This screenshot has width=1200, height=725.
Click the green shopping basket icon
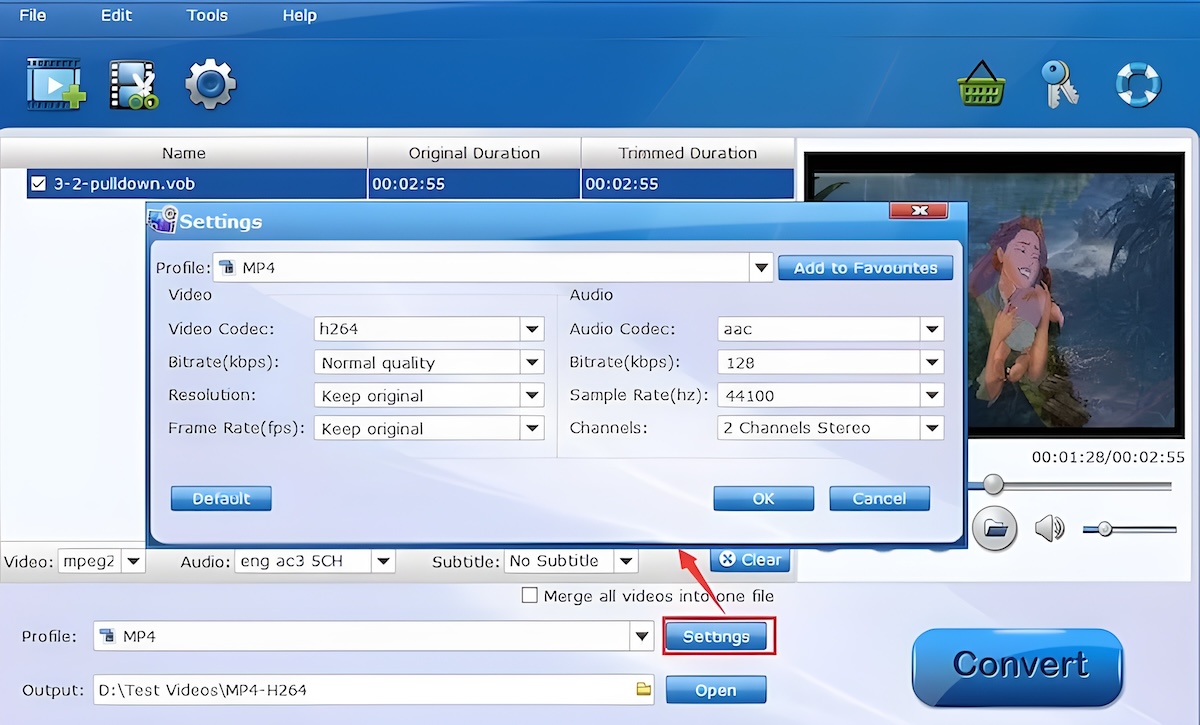coord(981,84)
